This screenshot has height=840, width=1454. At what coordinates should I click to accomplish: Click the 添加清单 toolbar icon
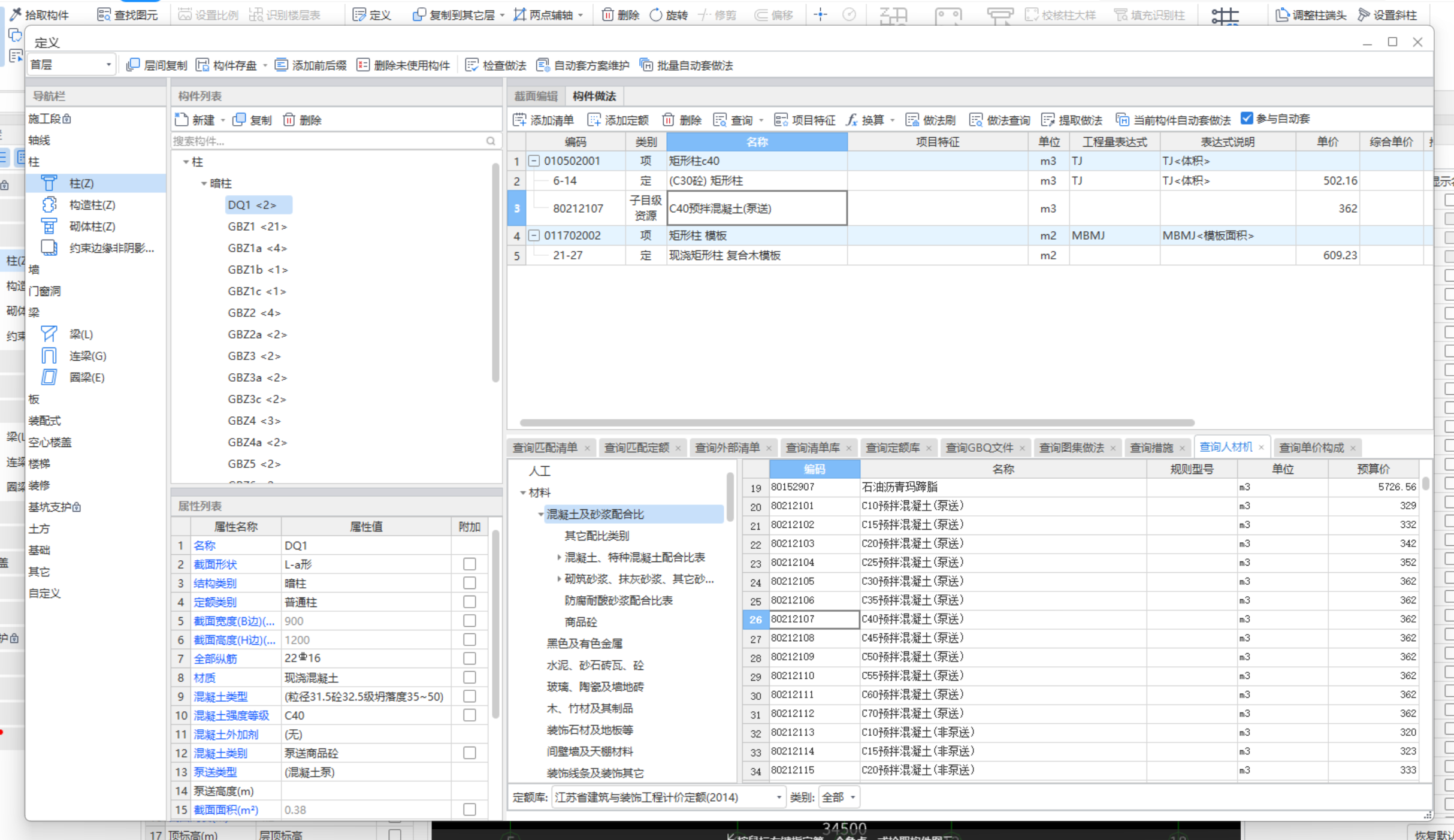519,120
